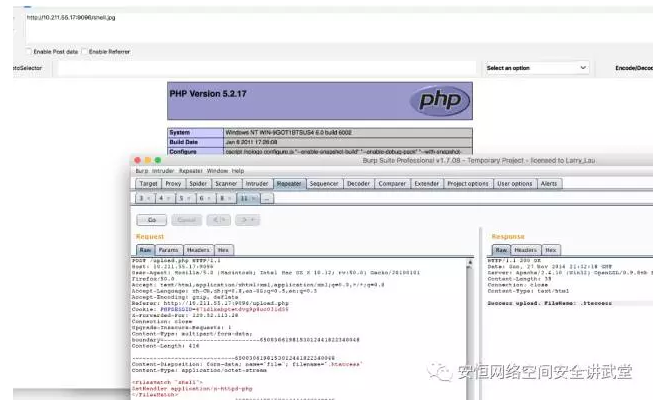The height and width of the screenshot is (420, 671).
Task: Select Repeater request tab 3
Action: (145, 198)
